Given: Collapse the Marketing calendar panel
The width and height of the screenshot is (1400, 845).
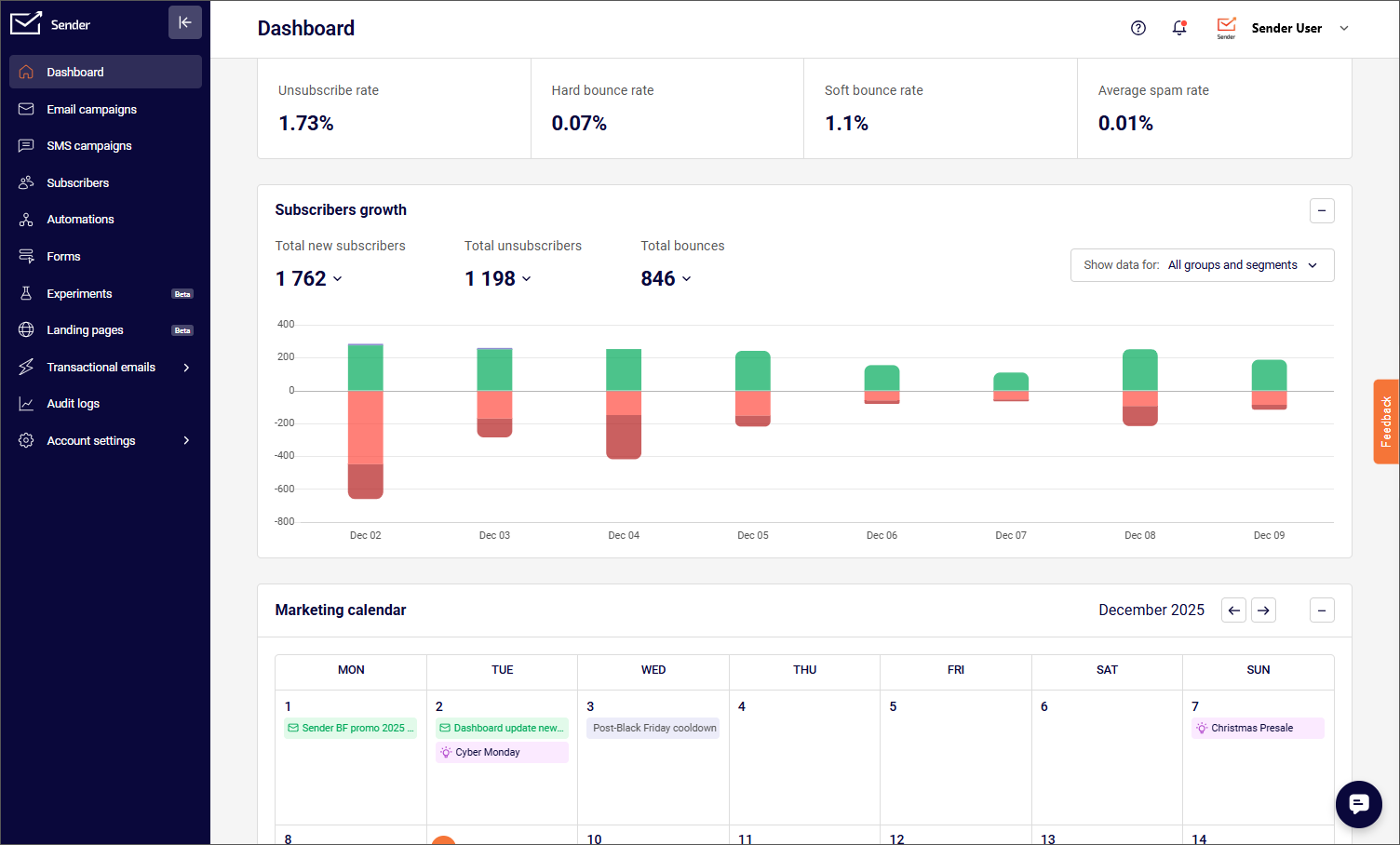Looking at the screenshot, I should (x=1322, y=610).
